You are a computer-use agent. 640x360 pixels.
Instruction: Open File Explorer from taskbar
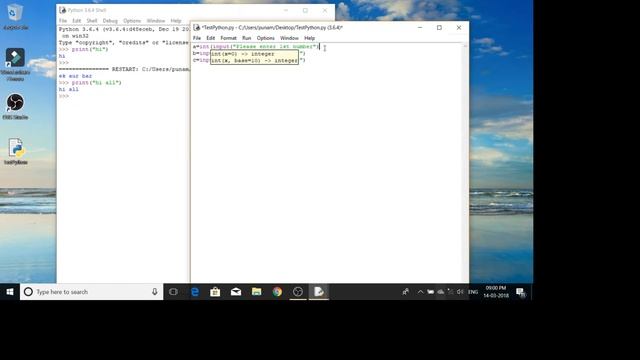[256, 292]
